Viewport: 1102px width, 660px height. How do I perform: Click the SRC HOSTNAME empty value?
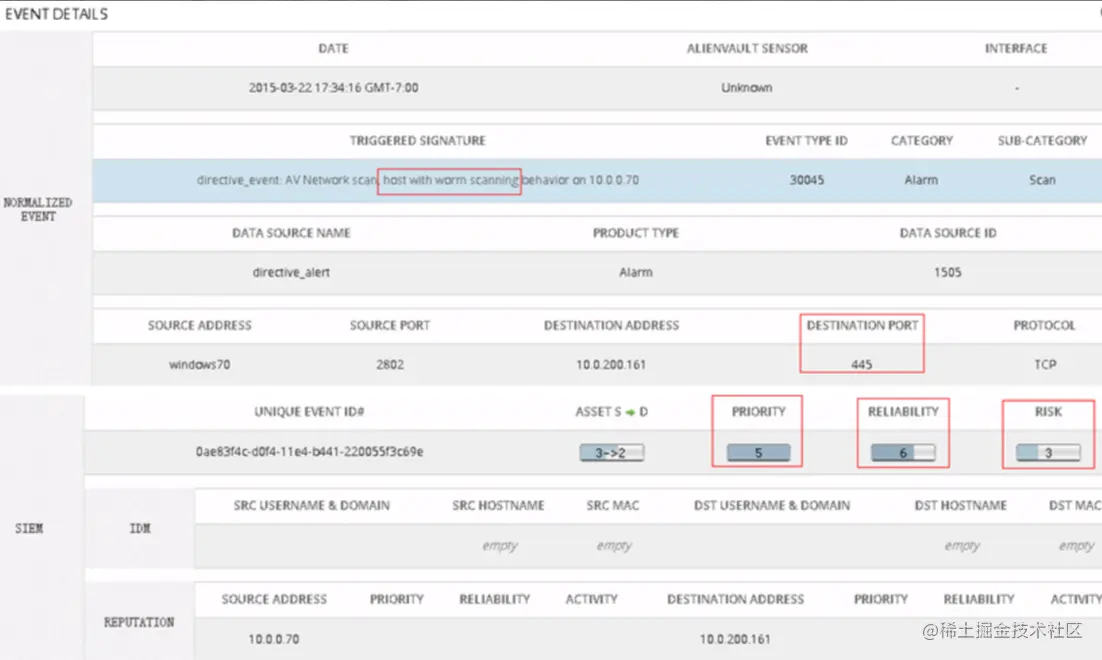(500, 545)
